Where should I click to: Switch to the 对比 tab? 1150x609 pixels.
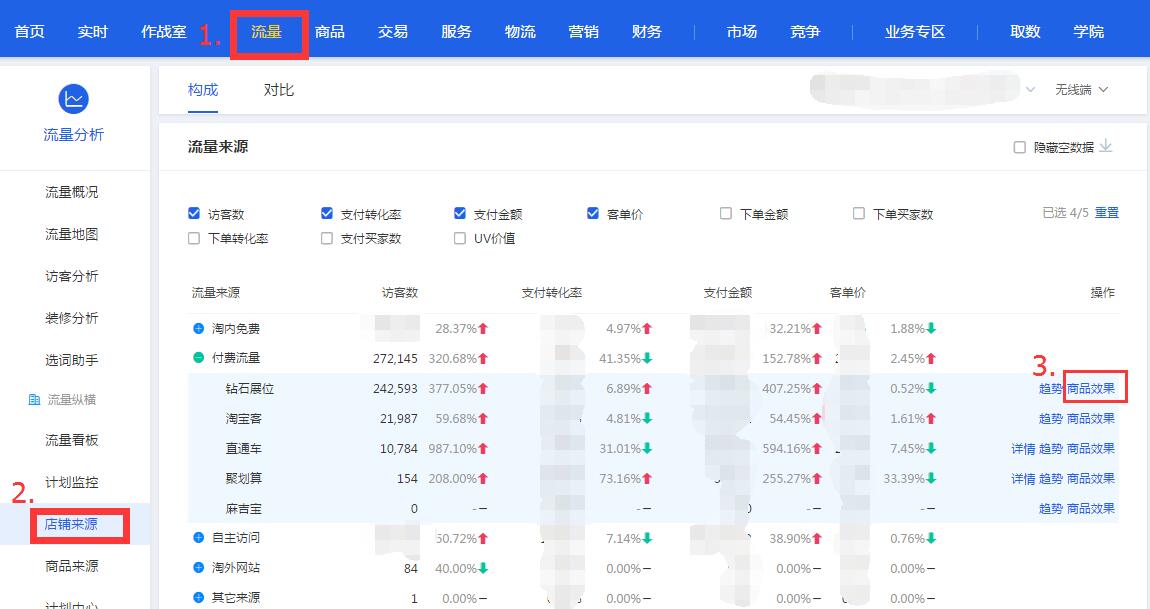coord(279,90)
